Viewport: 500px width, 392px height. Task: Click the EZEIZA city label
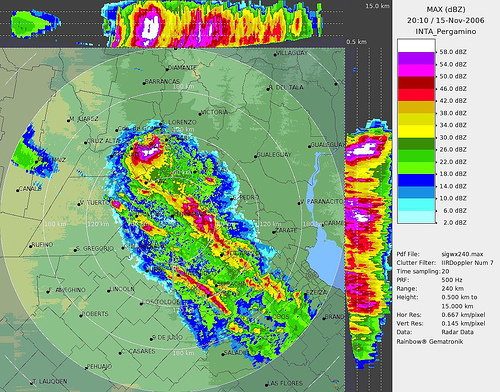317,292
